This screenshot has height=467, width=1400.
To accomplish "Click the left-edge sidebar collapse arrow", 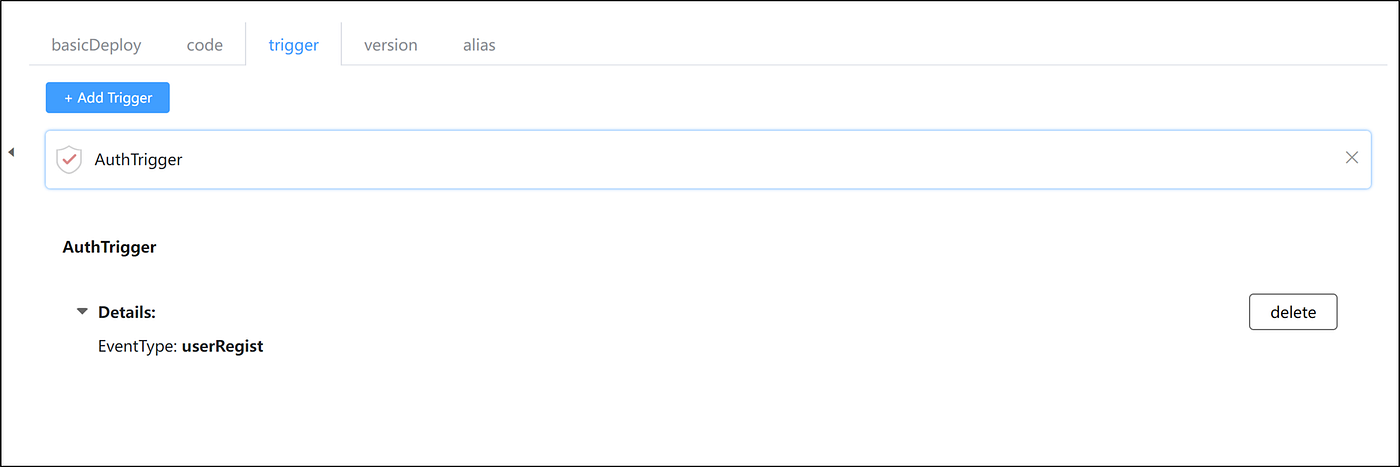I will 11,152.
